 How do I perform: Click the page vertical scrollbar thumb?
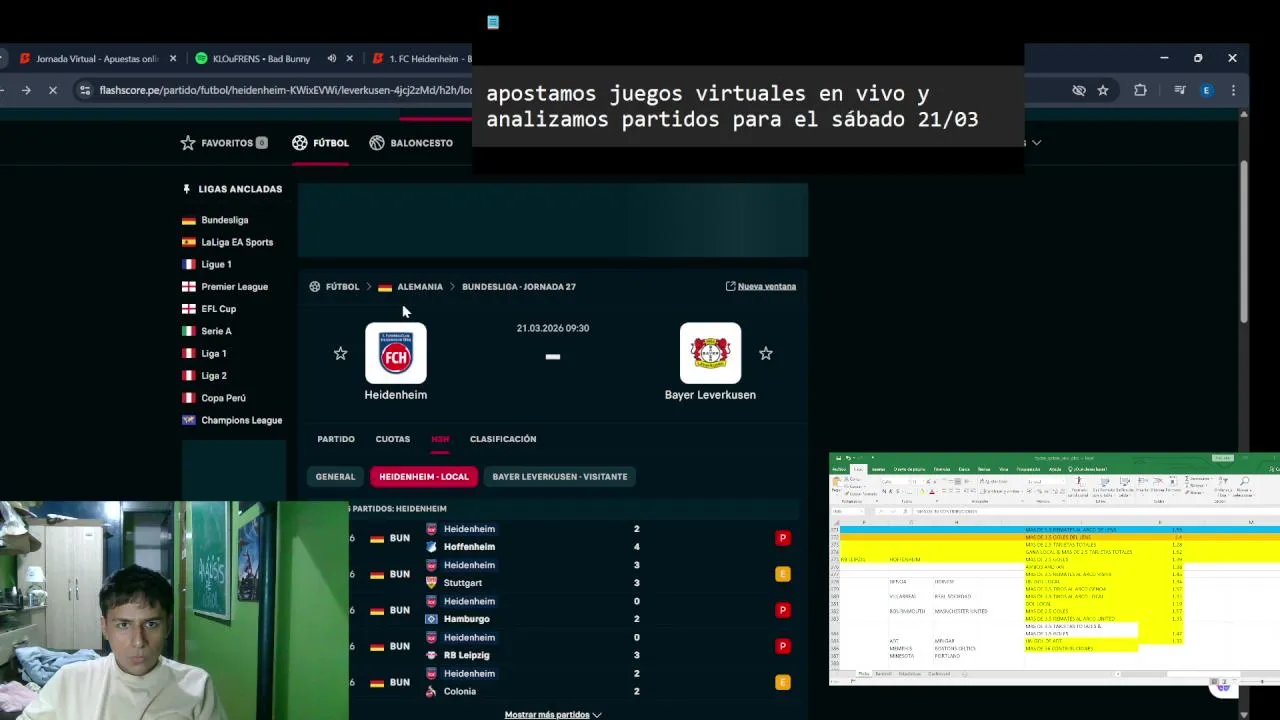[x=1244, y=240]
